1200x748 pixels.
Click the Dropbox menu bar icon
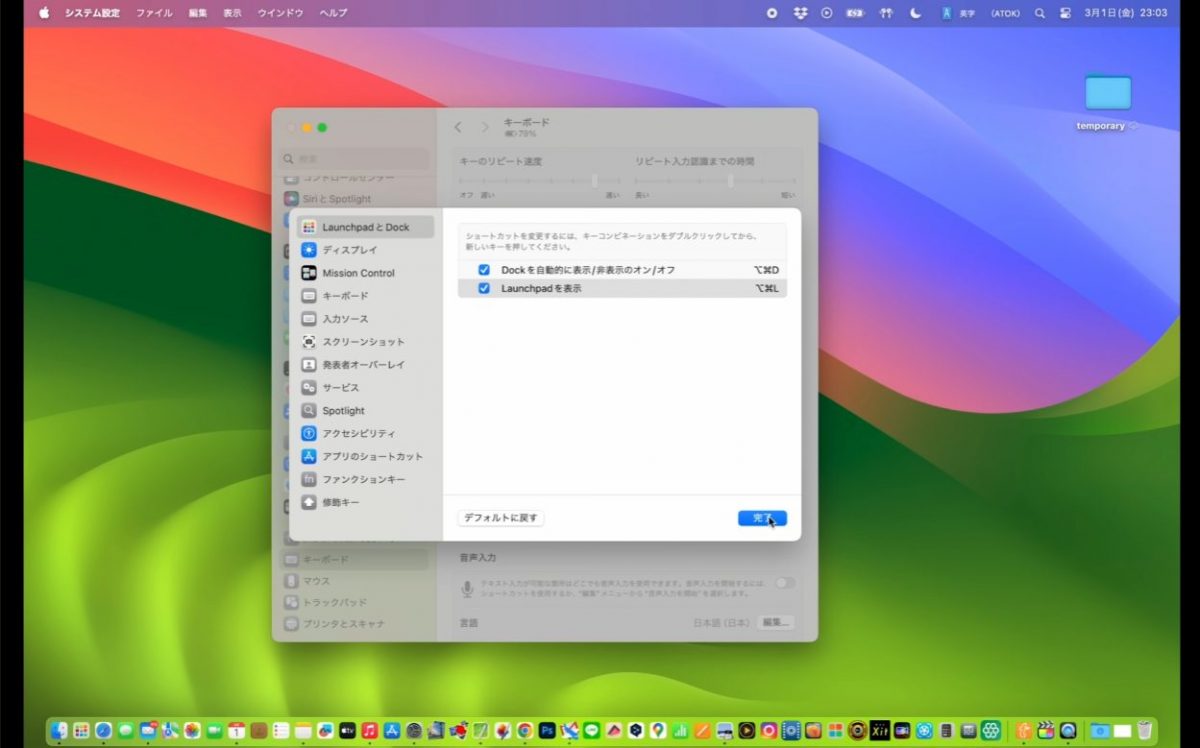800,13
